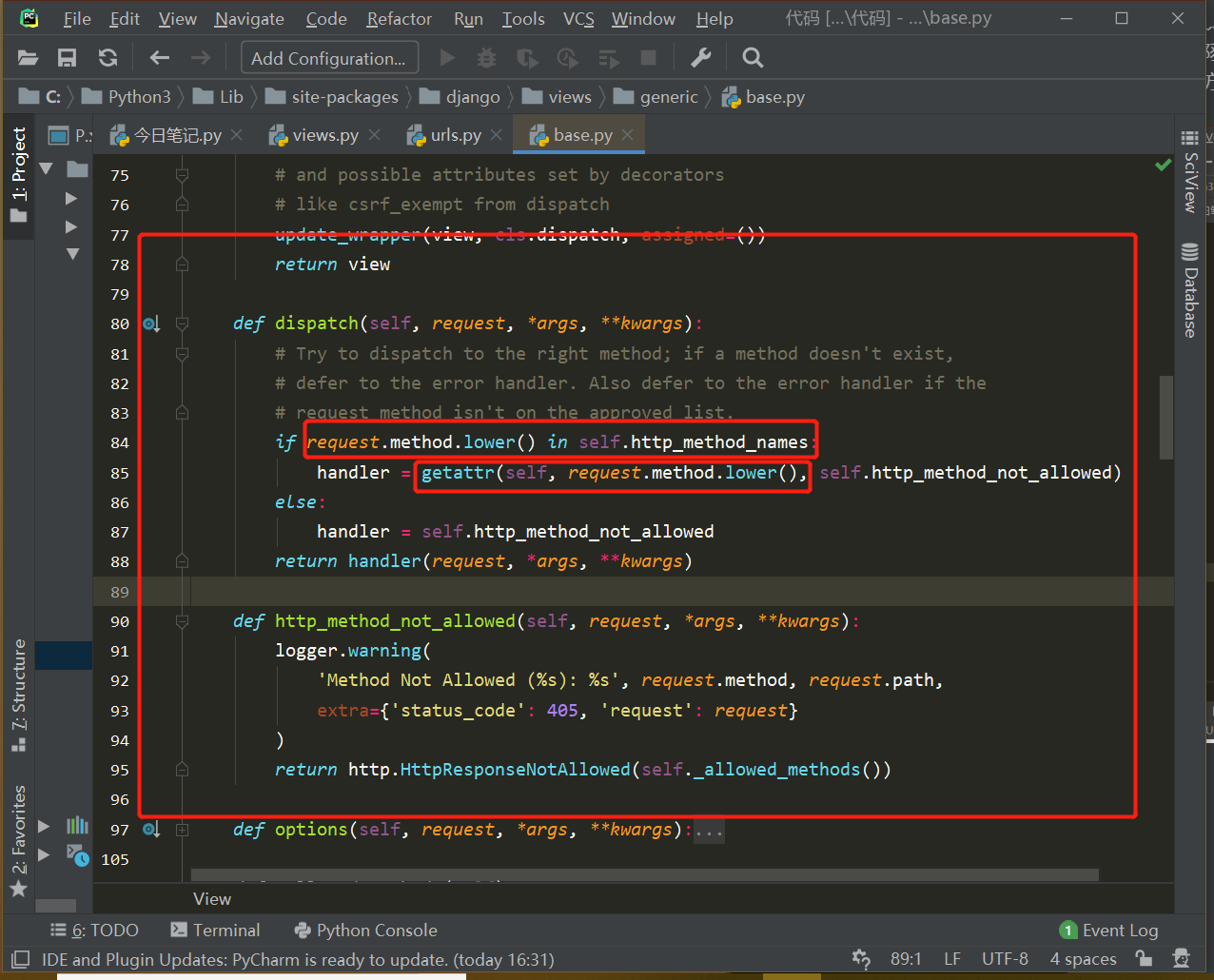Screen dimensions: 1214x980
Task: Click the View class breadcrumb below editor
Action: (x=212, y=899)
